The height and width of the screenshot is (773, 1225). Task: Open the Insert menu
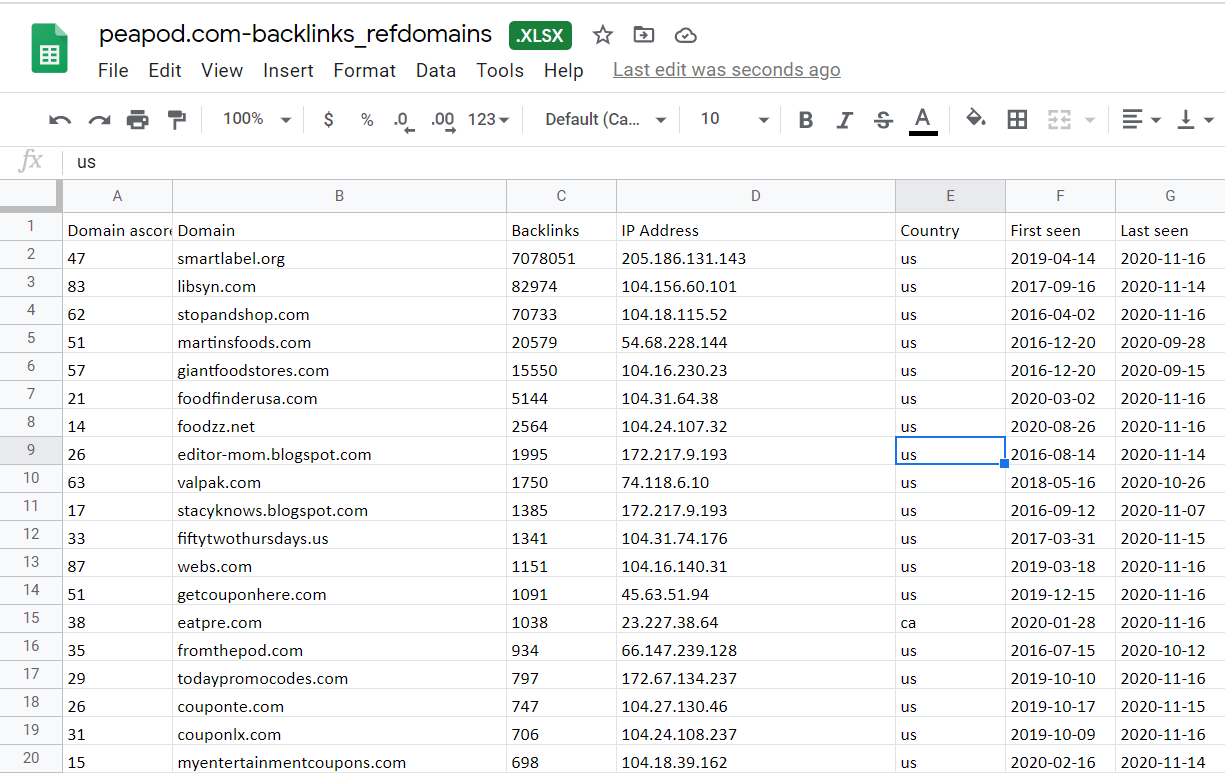(x=288, y=70)
